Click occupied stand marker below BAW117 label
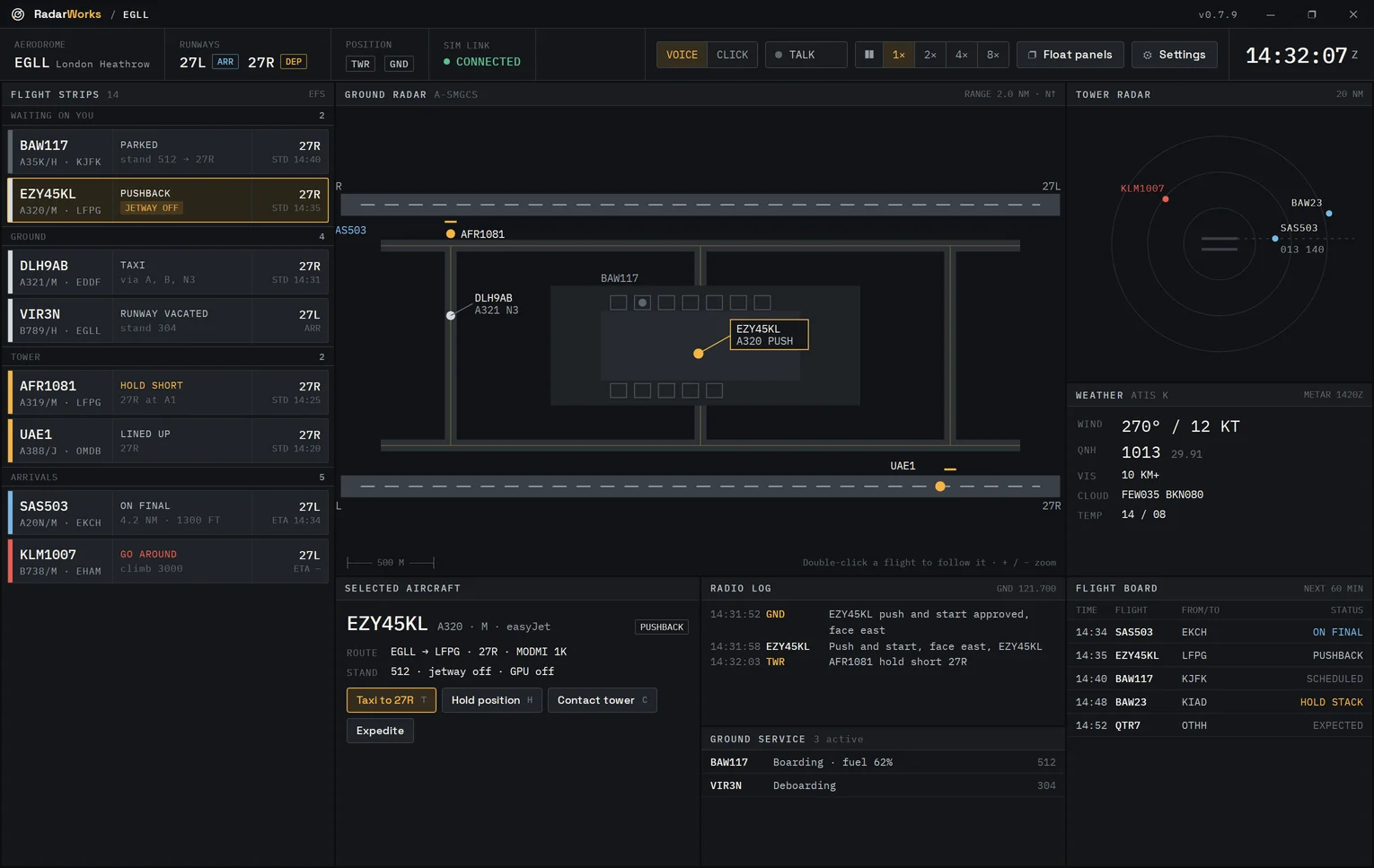 642,302
